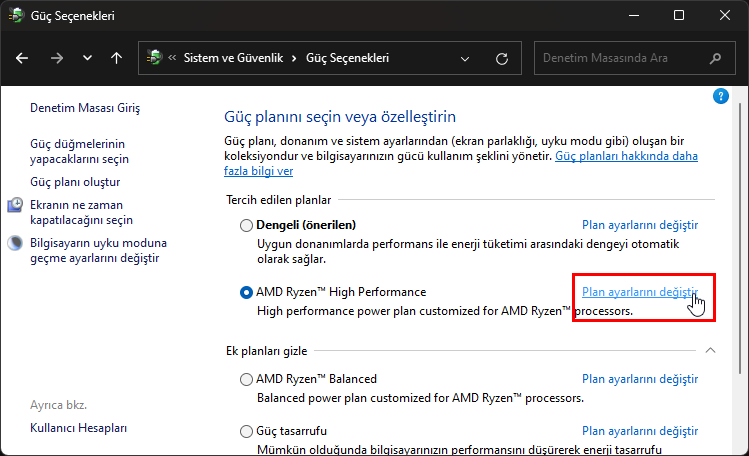749x456 pixels.
Task: Open Ekranın ne zaman kapatılacağını seçin
Action: [x=81, y=212]
